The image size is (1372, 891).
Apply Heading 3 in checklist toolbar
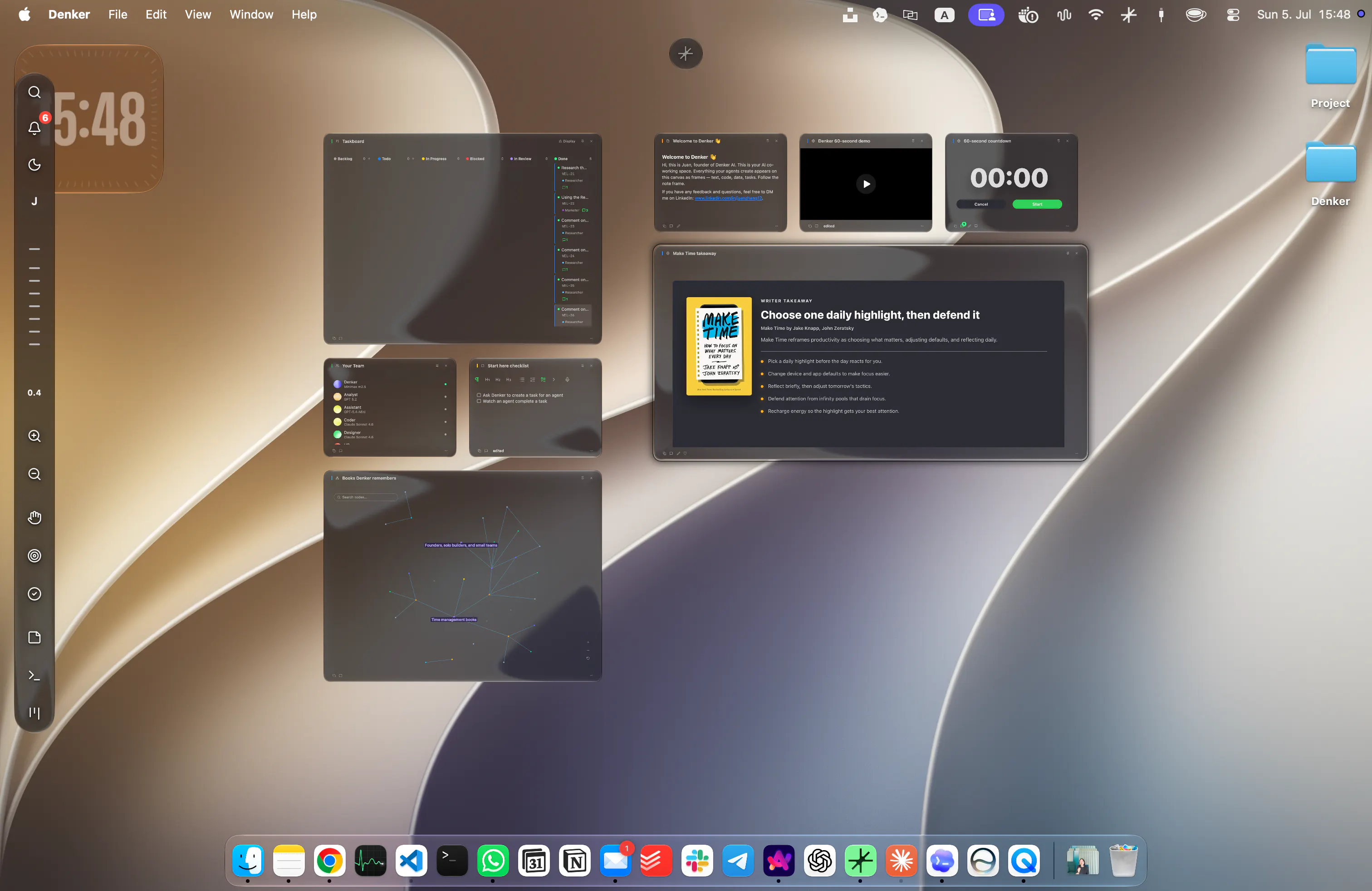pos(508,379)
